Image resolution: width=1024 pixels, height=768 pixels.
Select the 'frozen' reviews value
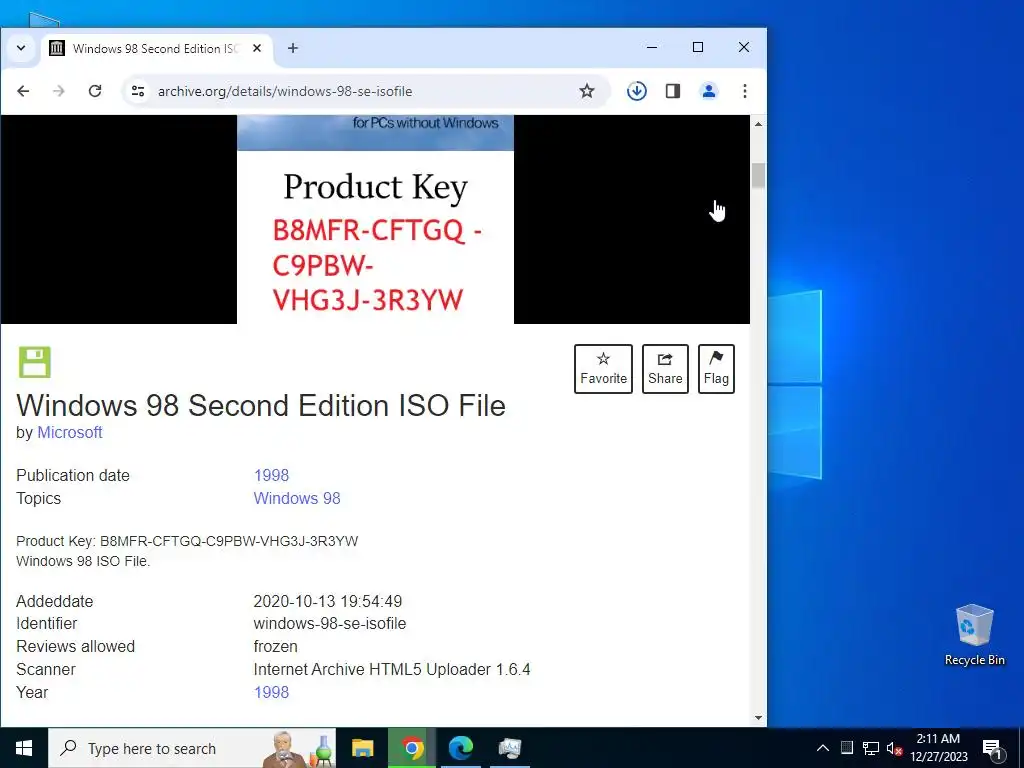[276, 647]
